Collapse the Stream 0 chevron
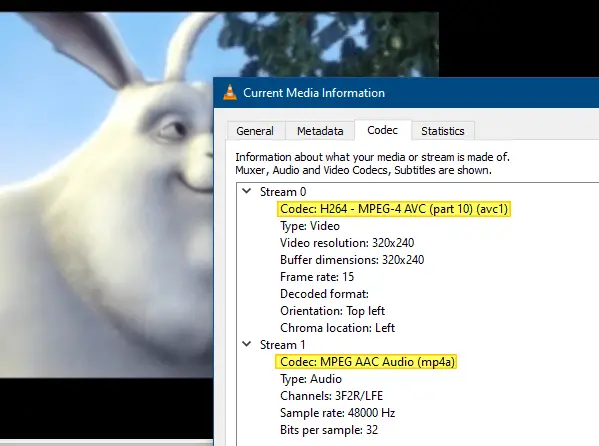599x446 pixels. (x=247, y=191)
